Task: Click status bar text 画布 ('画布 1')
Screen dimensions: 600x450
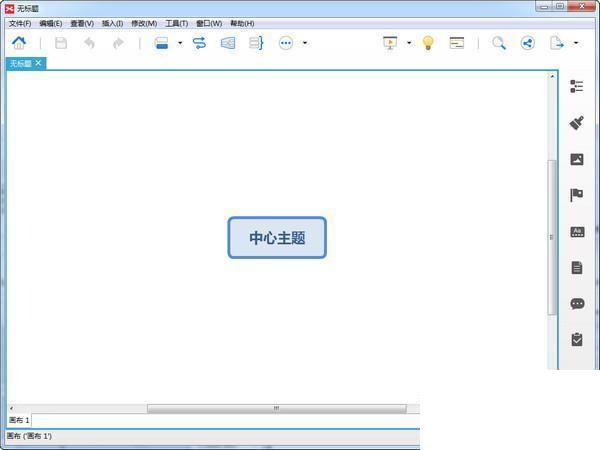Action: click(x=29, y=436)
